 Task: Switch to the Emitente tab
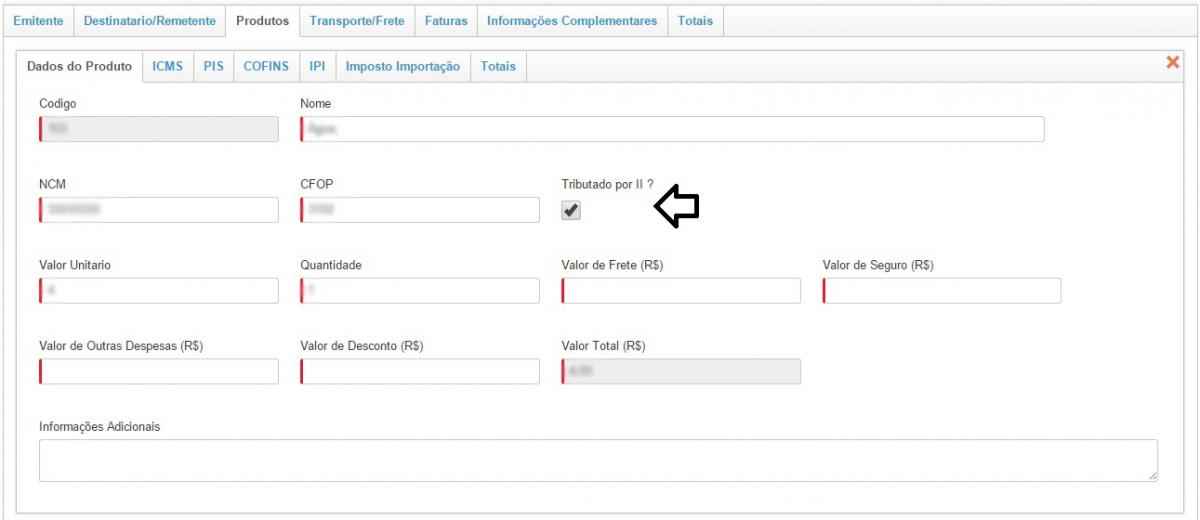click(x=39, y=20)
